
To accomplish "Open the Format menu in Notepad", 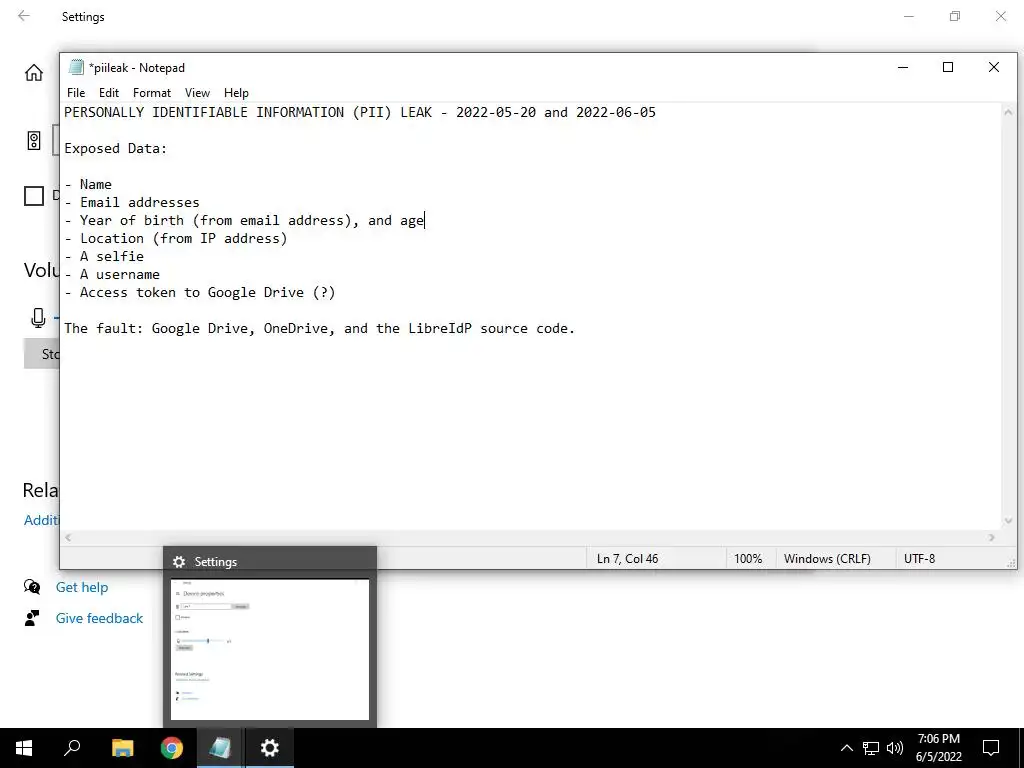I will (x=152, y=93).
